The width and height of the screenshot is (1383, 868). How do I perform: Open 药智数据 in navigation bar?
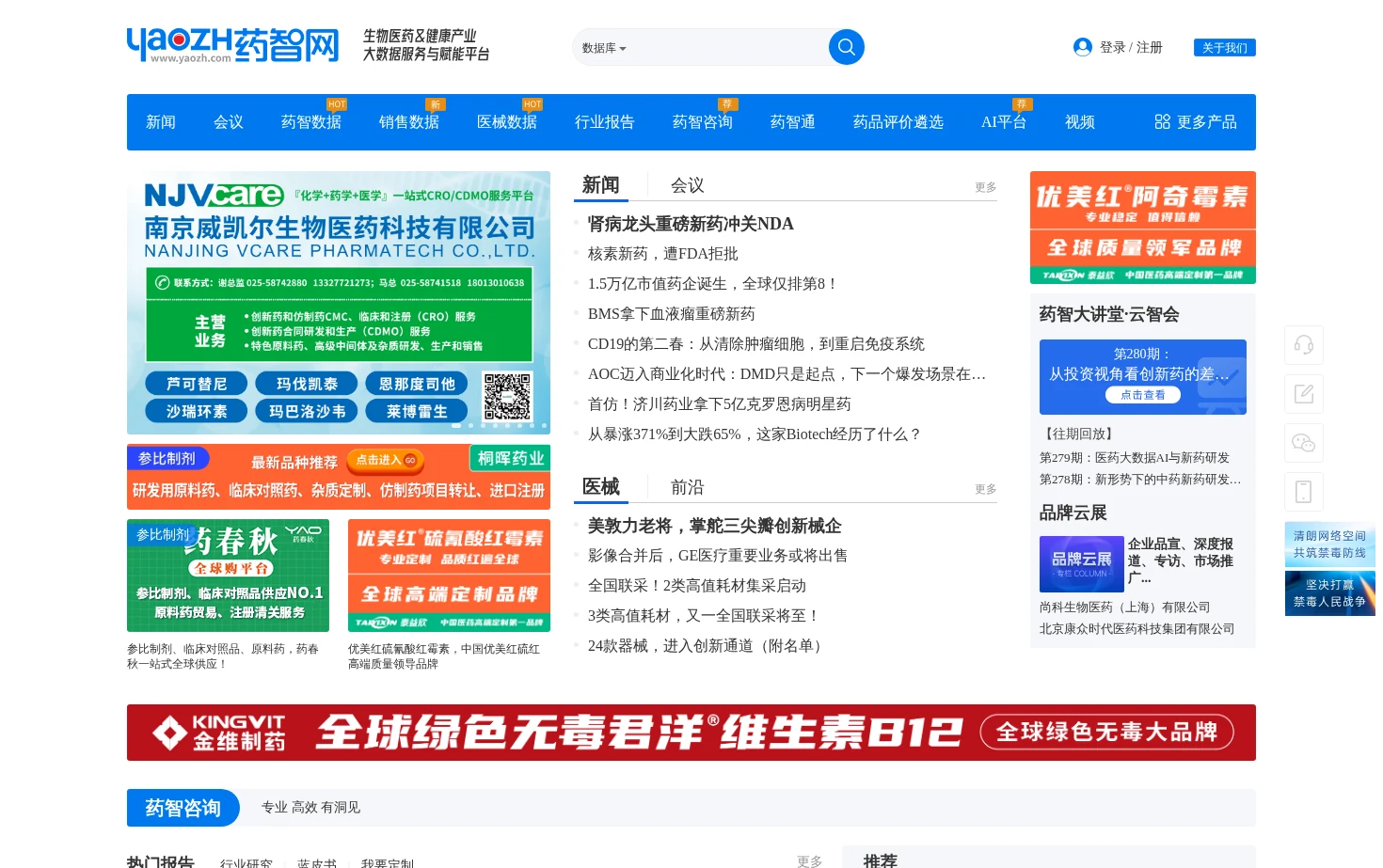pos(311,122)
